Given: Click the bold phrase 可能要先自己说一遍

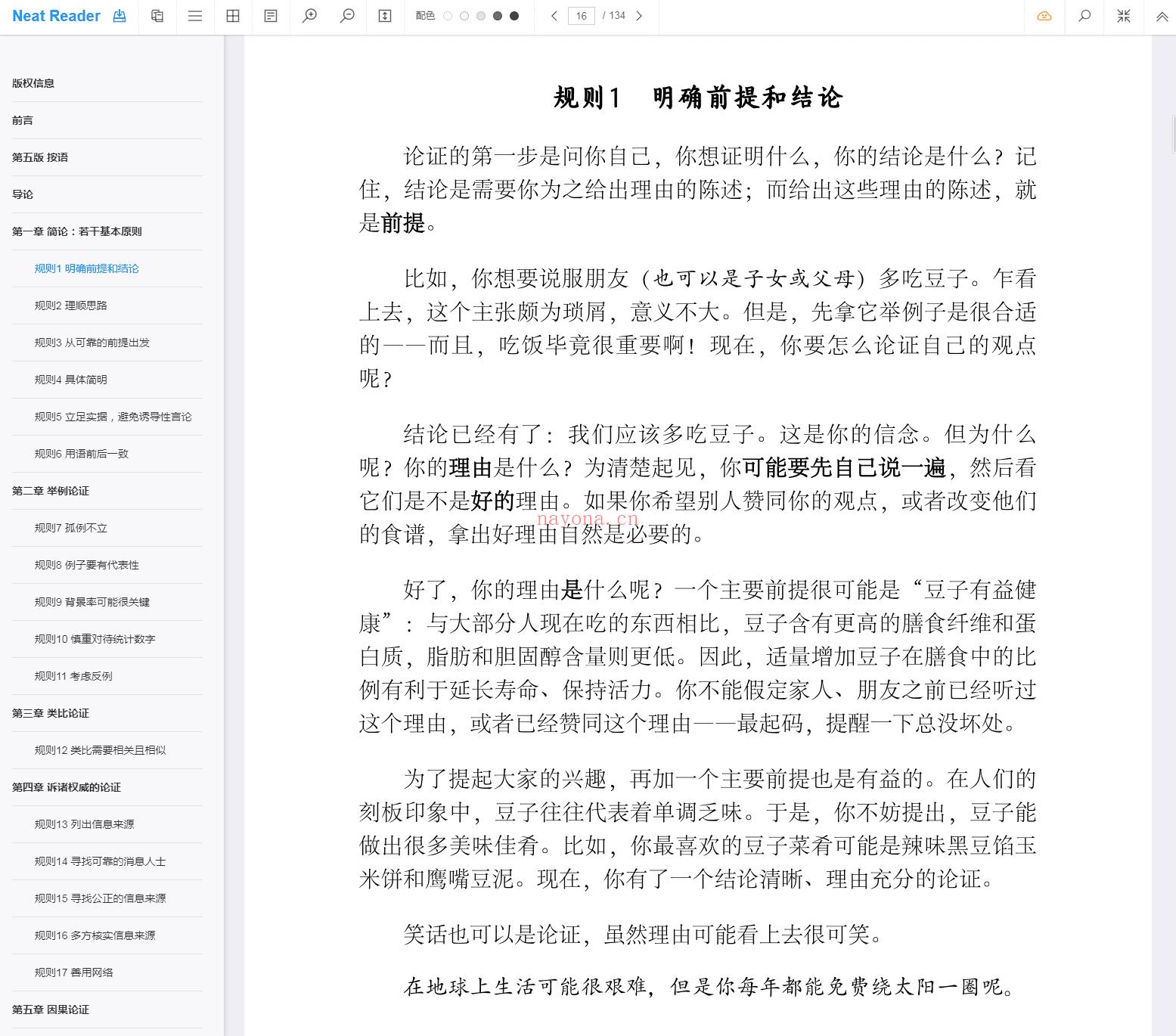Looking at the screenshot, I should (844, 468).
